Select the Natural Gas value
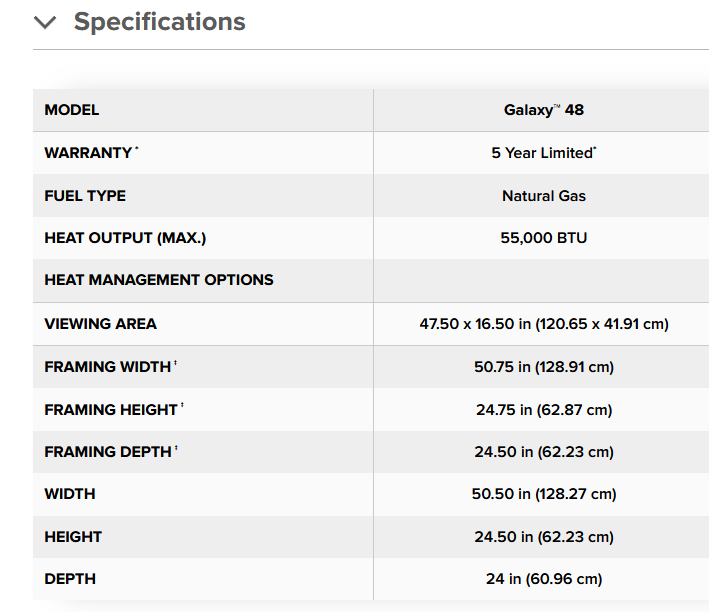The width and height of the screenshot is (709, 612). [544, 195]
